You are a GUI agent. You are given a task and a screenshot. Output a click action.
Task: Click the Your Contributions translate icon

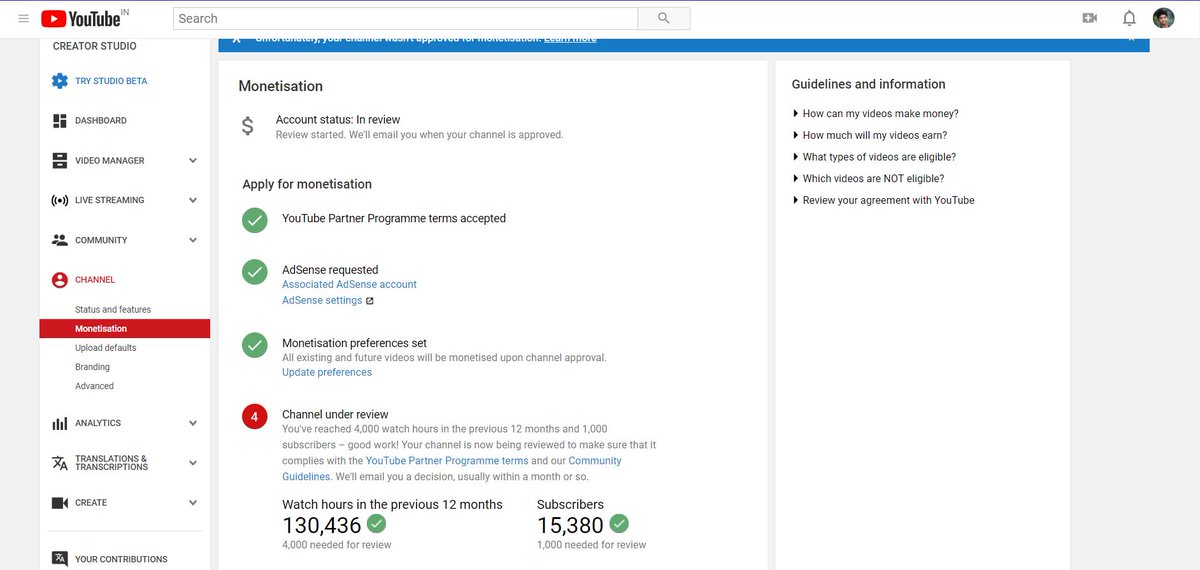click(x=59, y=559)
